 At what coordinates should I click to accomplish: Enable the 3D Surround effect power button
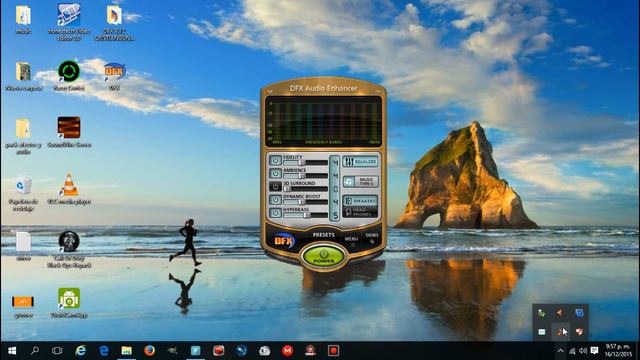tap(276, 187)
